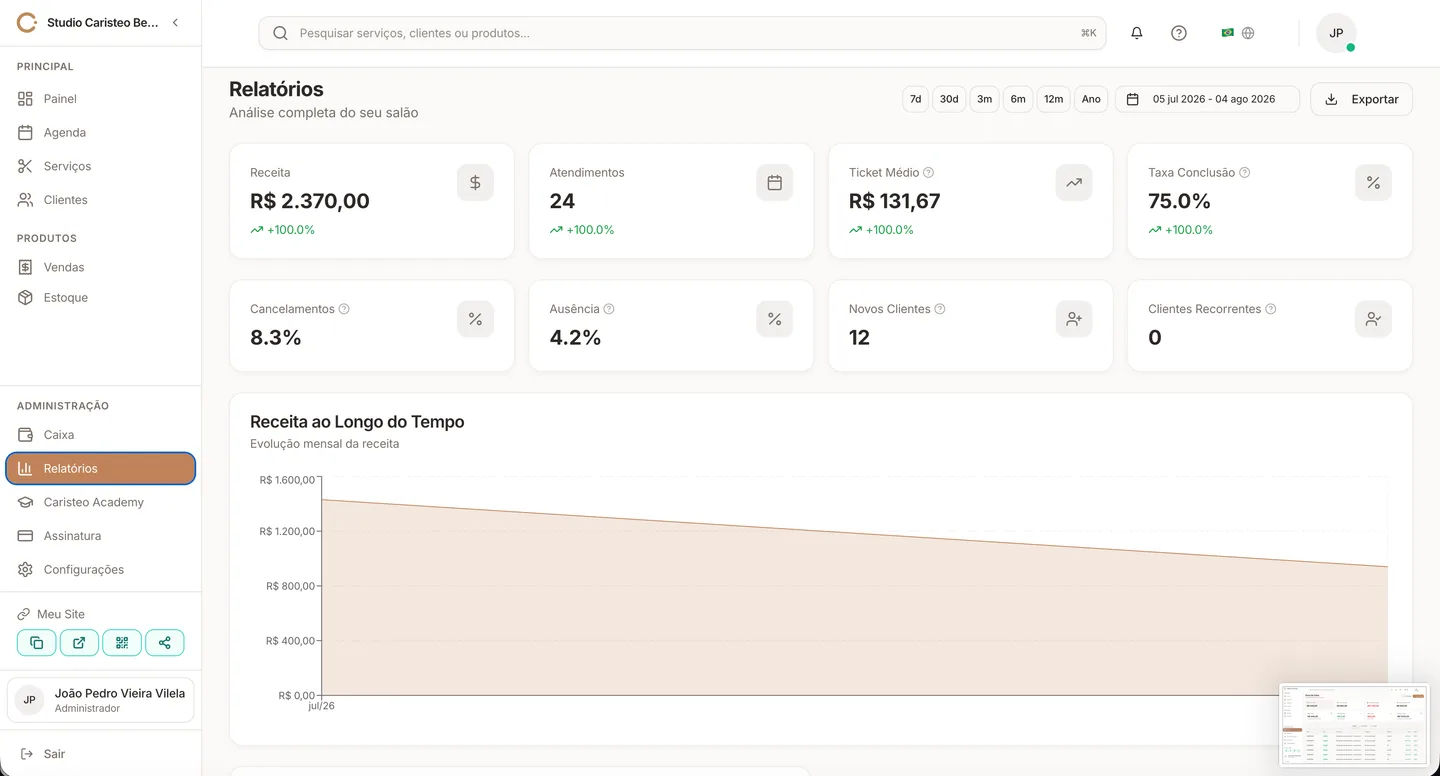
Task: Open Serviços from sidebar
Action: tap(100, 166)
